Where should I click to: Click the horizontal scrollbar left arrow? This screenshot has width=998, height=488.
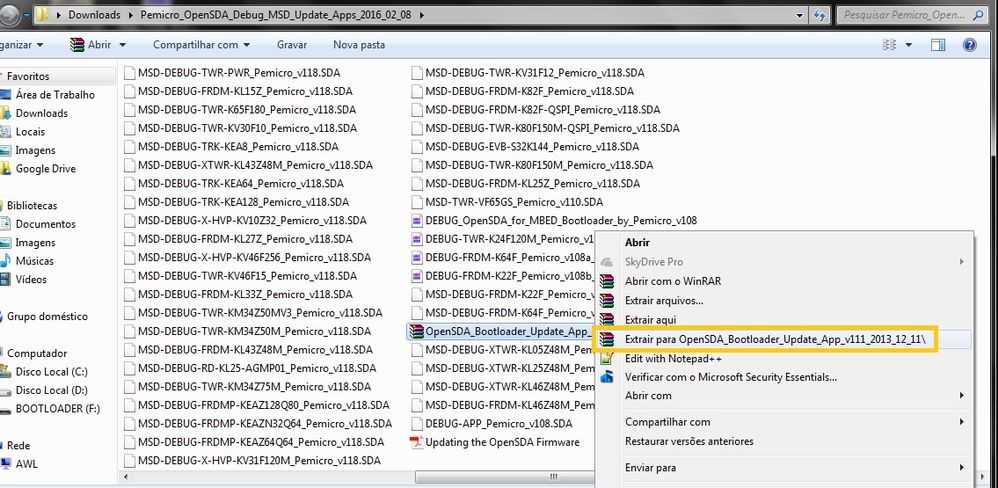(x=124, y=477)
